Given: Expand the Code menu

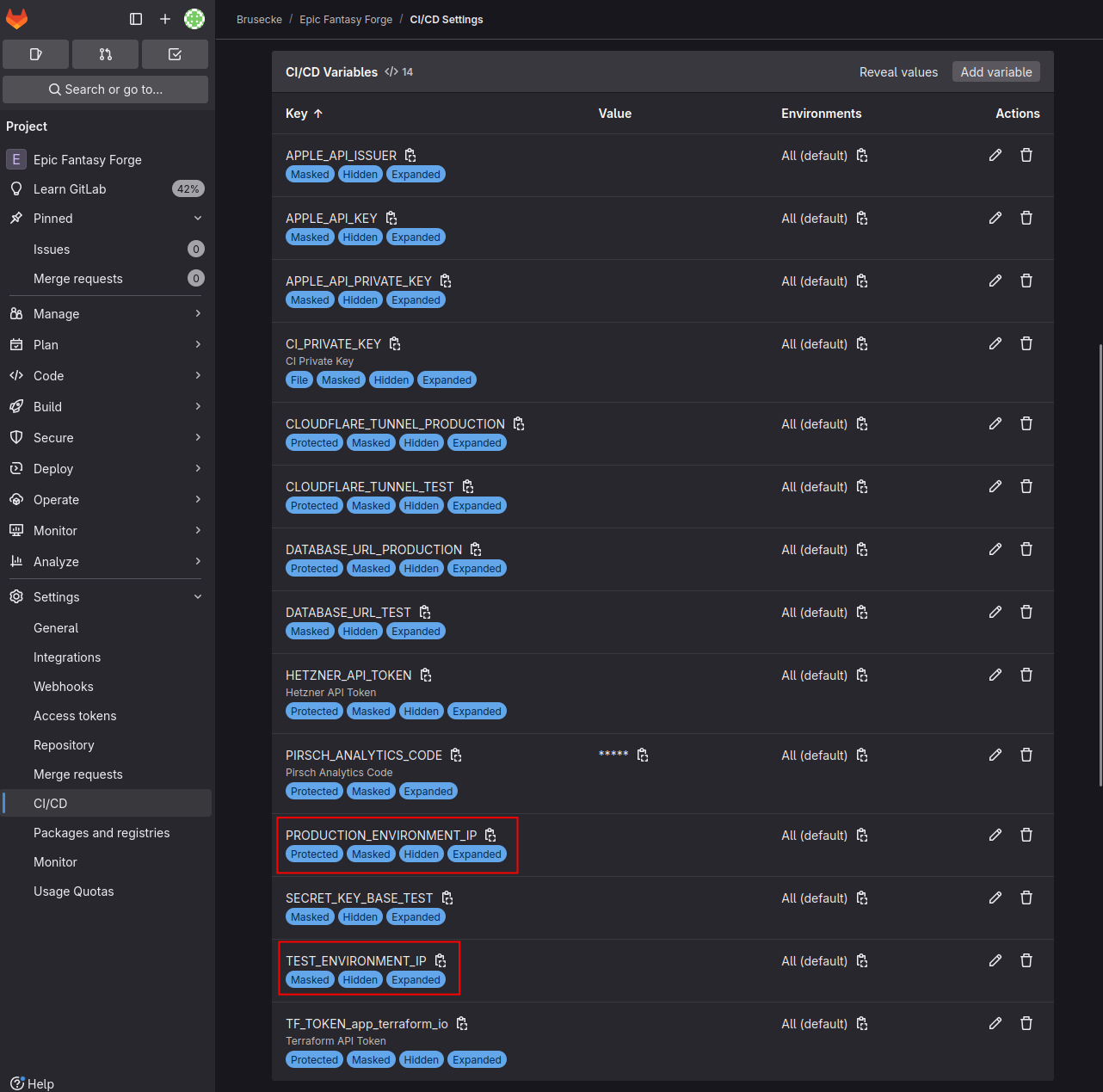Looking at the screenshot, I should [106, 376].
